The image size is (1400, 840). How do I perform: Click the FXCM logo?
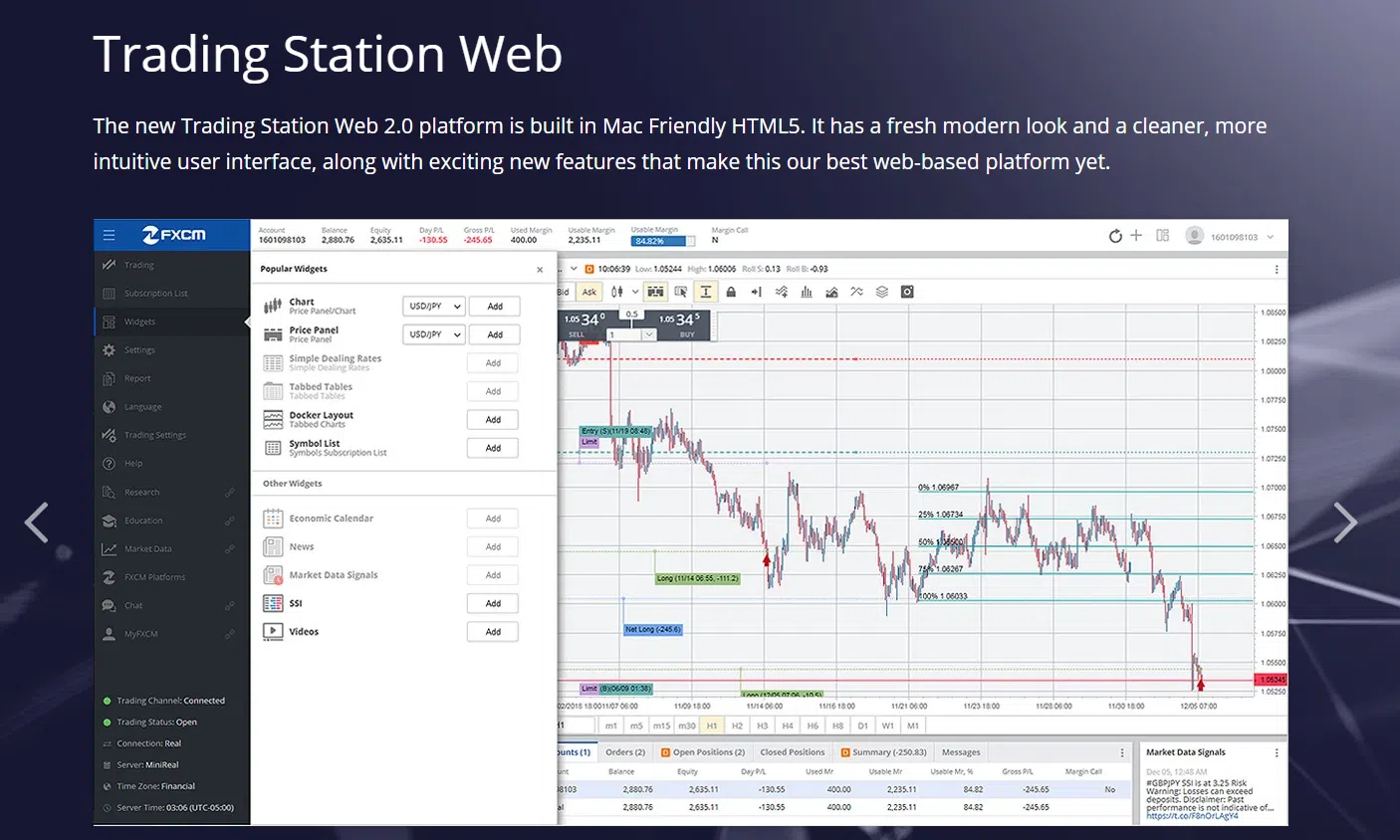(174, 235)
